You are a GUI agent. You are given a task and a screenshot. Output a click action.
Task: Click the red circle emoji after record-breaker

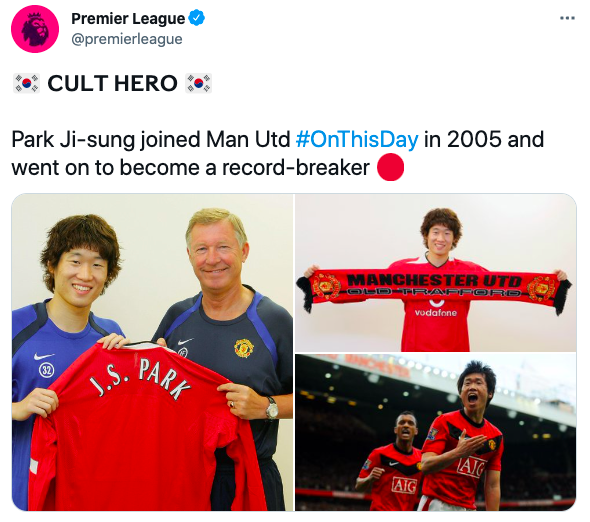(391, 167)
